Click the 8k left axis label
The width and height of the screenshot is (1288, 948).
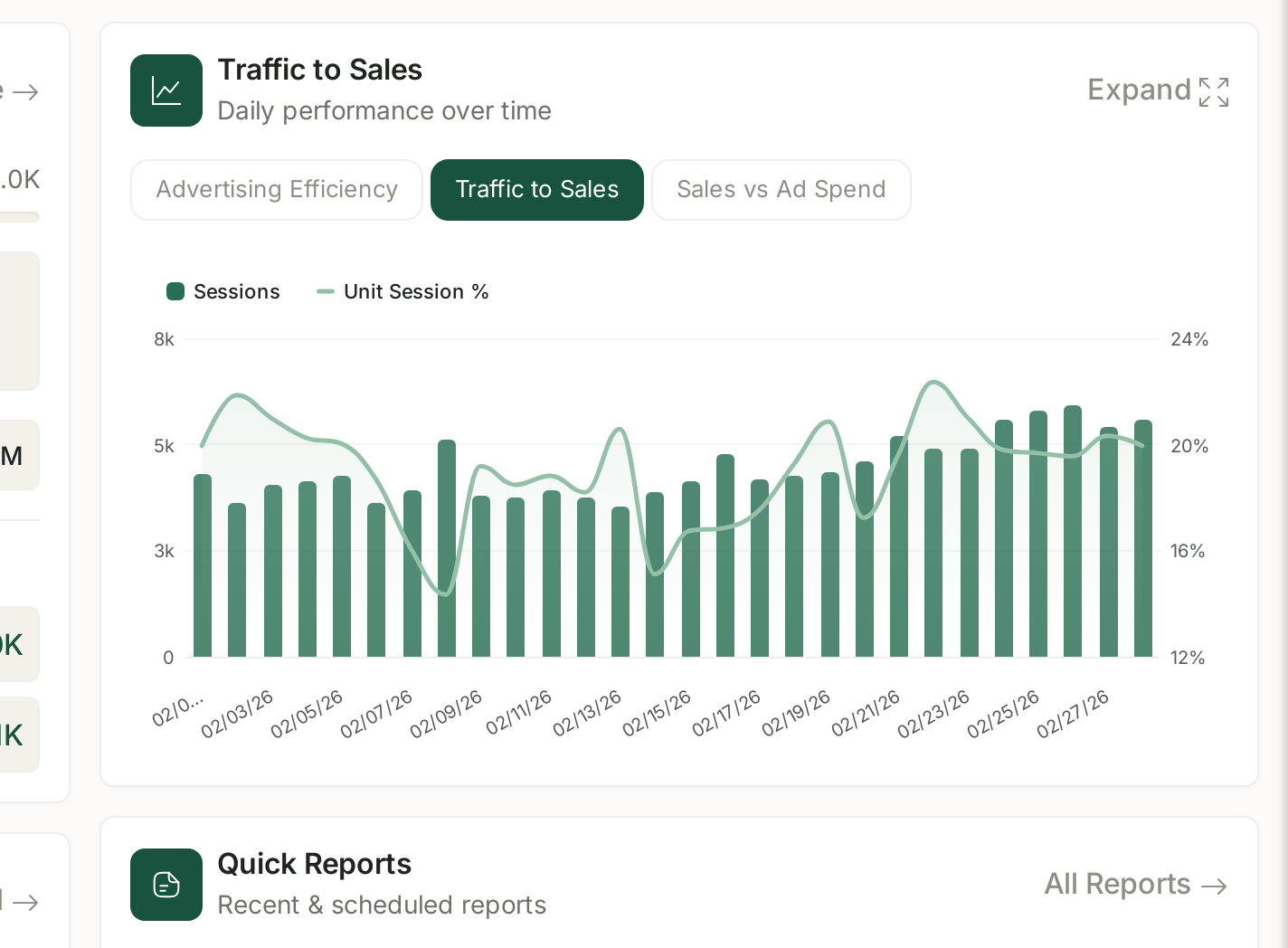click(164, 339)
